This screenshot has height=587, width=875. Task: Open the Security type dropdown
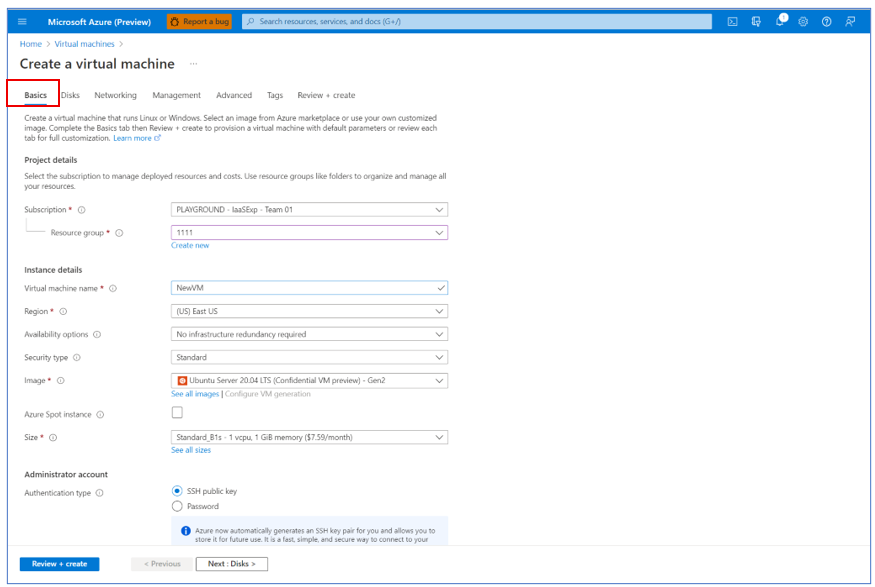309,357
